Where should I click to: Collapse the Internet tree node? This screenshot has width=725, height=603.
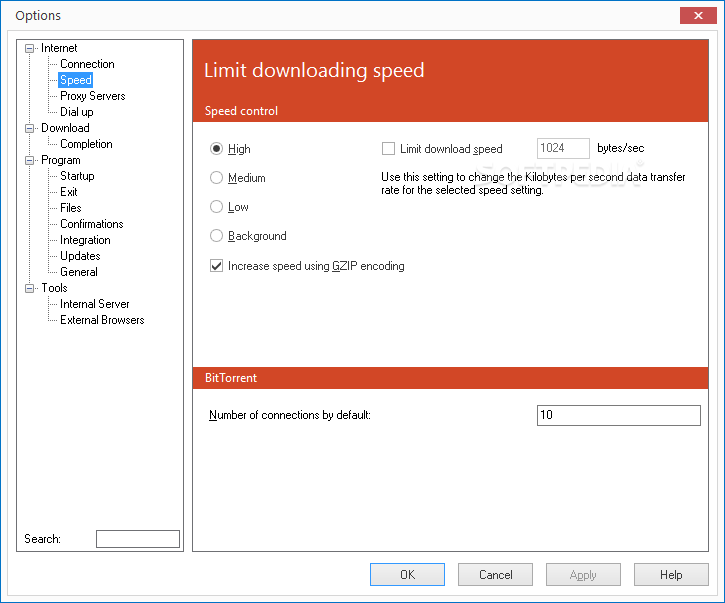click(30, 49)
